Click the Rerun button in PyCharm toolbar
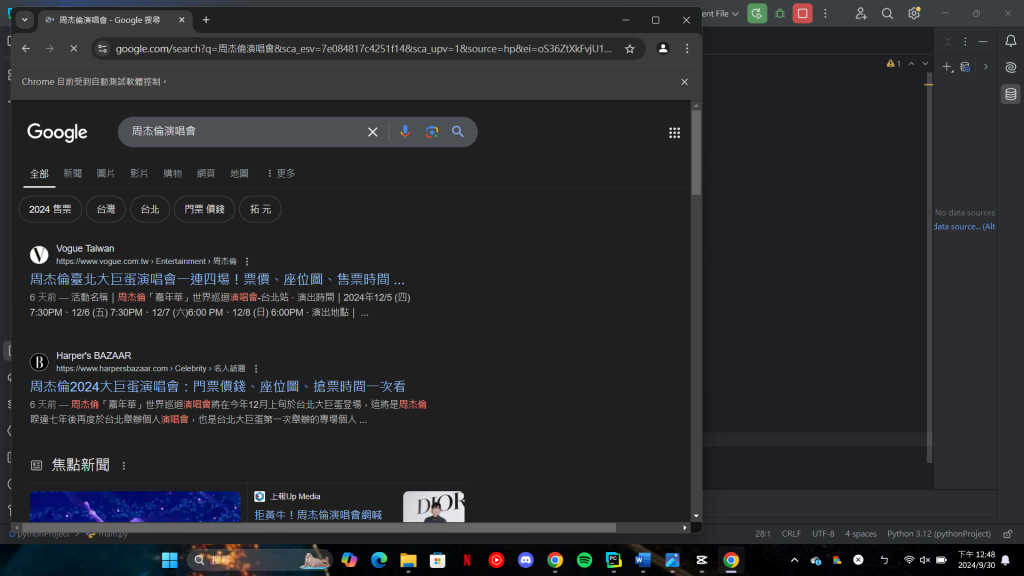1024x576 pixels. [x=757, y=13]
